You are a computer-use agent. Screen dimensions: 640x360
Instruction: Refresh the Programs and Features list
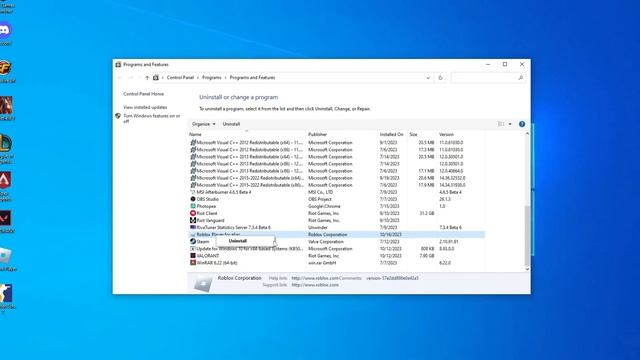(x=440, y=78)
